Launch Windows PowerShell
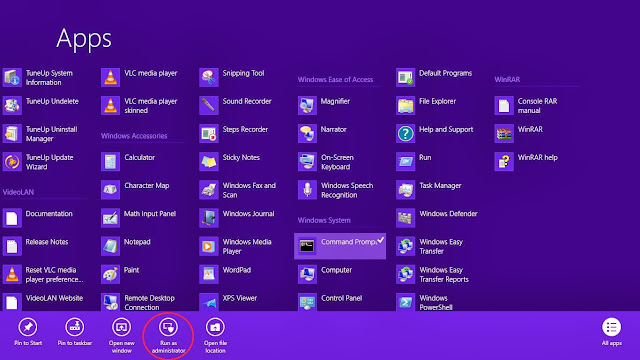 pos(425,302)
